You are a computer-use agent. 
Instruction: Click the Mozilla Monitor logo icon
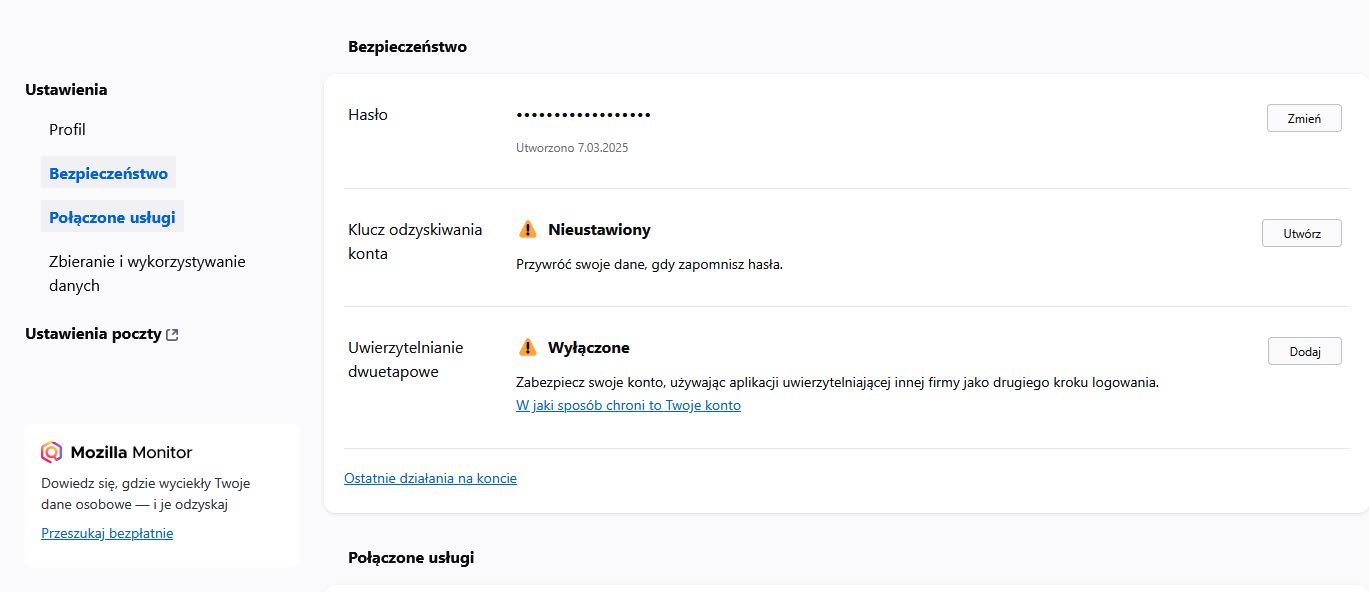[x=50, y=451]
